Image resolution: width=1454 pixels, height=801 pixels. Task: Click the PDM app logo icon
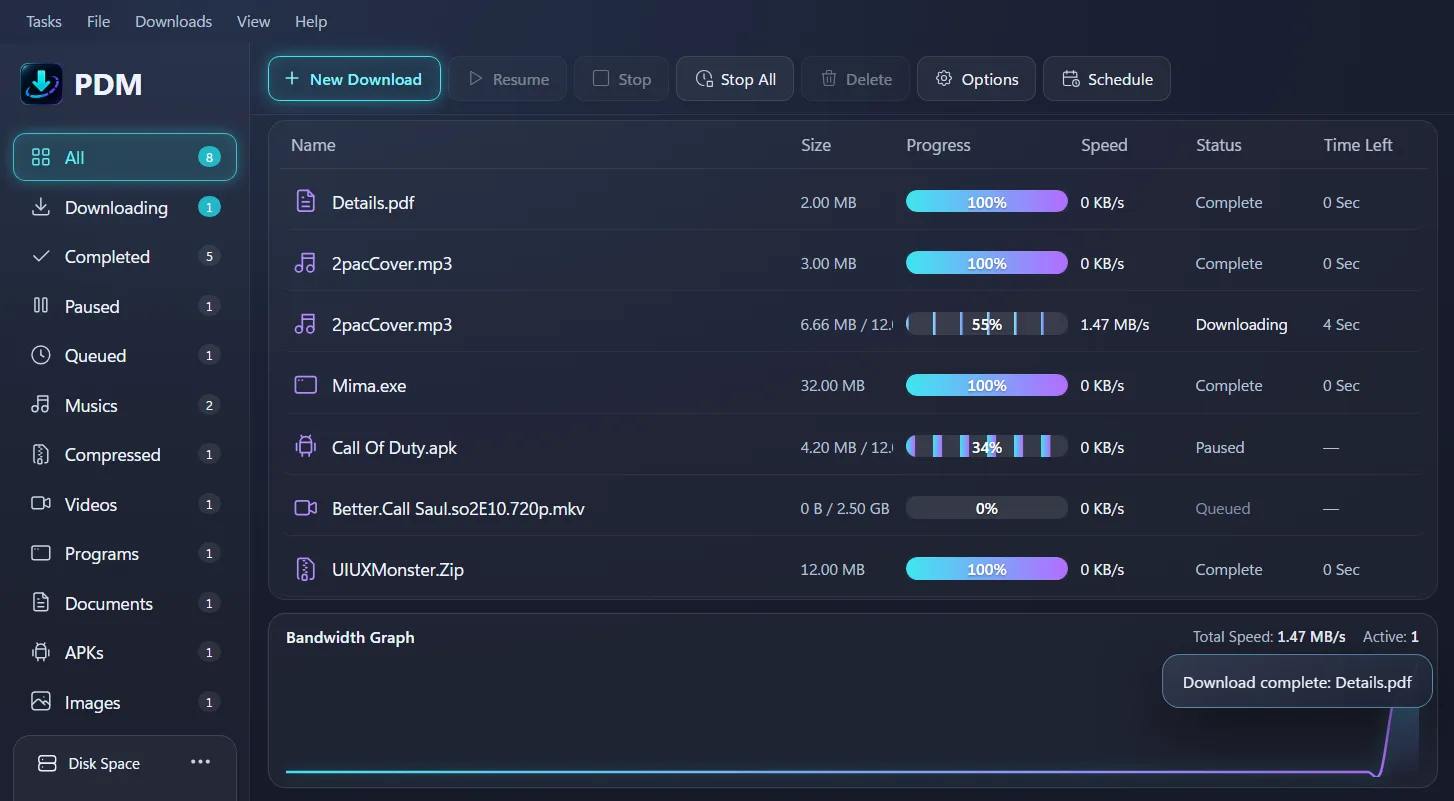pos(42,84)
